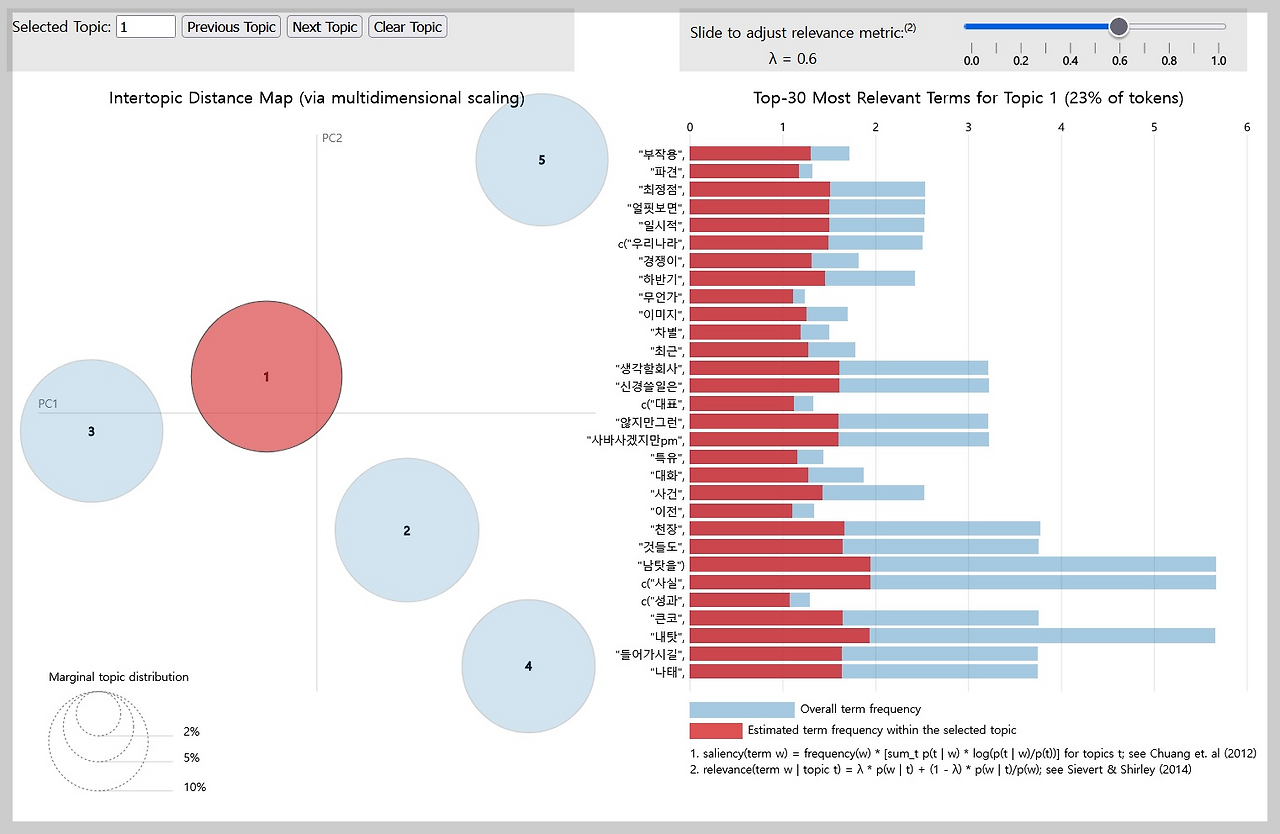Click the red topic 1 circle
This screenshot has height=834, width=1280.
pos(267,377)
